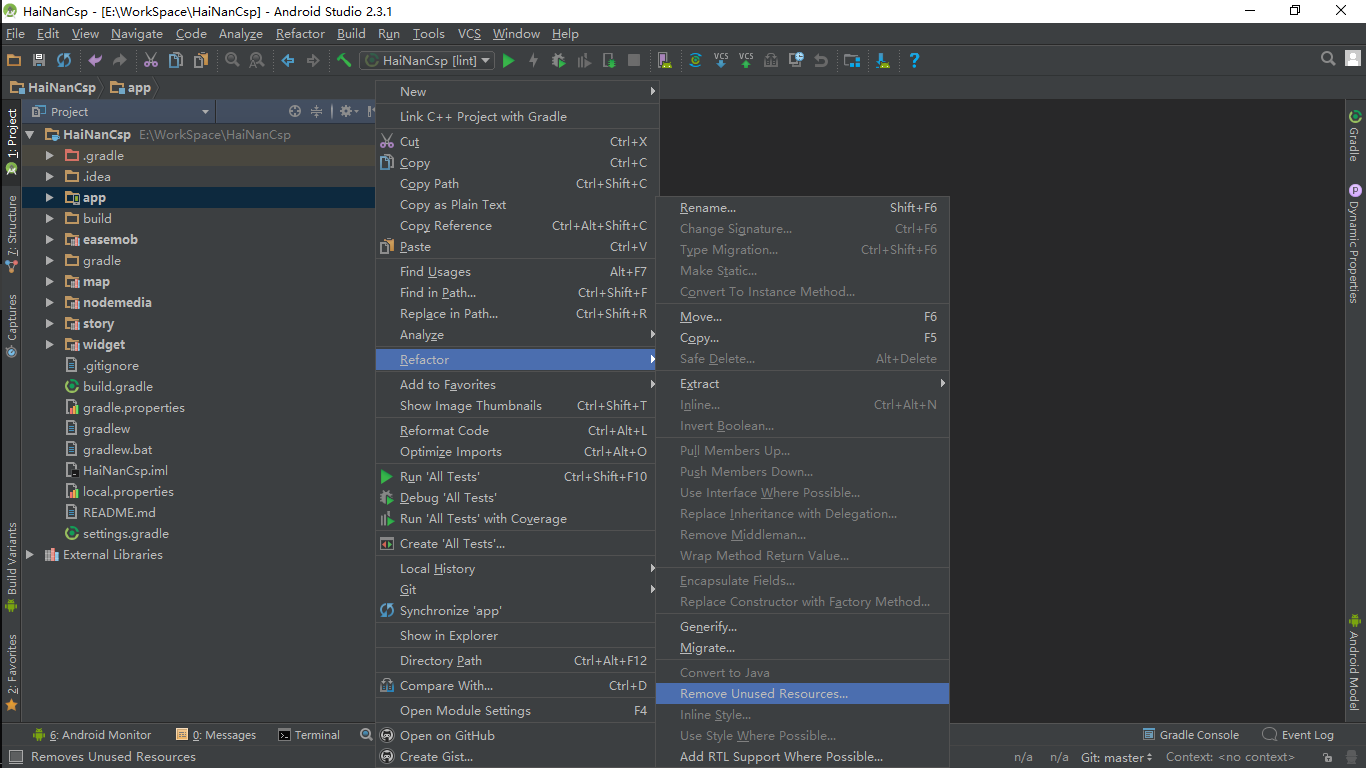
Task: Click the Paste toolbar icon
Action: (x=200, y=60)
